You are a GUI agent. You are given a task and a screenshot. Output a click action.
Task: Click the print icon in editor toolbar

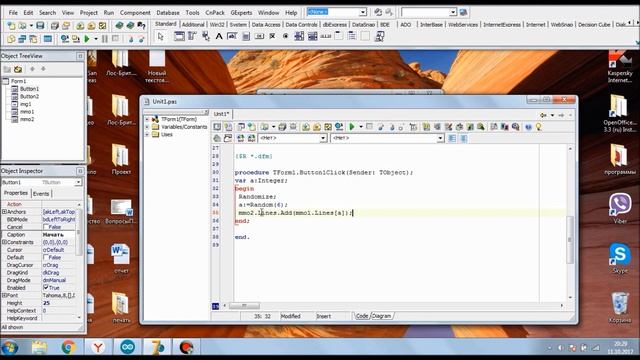click(x=282, y=127)
